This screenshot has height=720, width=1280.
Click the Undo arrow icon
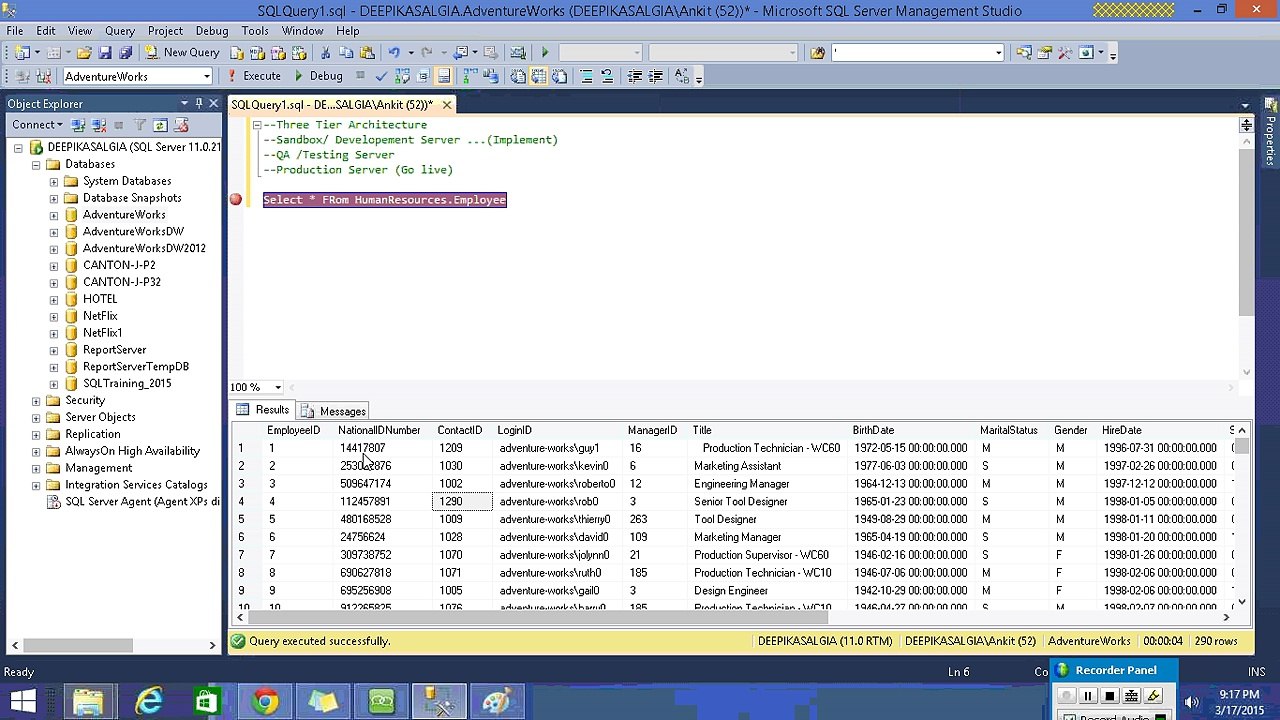(x=394, y=52)
